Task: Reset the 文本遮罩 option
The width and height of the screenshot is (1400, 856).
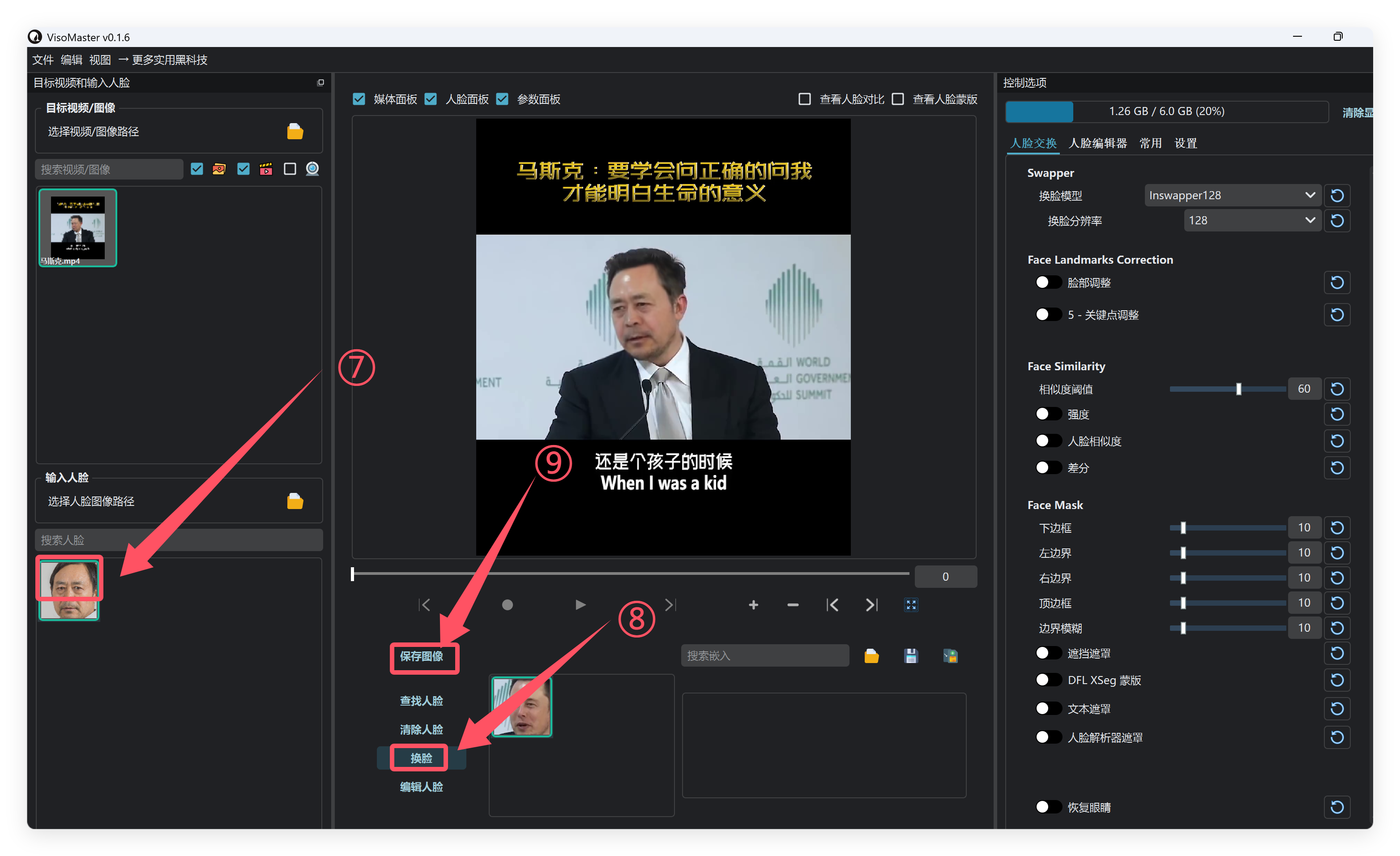Action: [x=1337, y=709]
